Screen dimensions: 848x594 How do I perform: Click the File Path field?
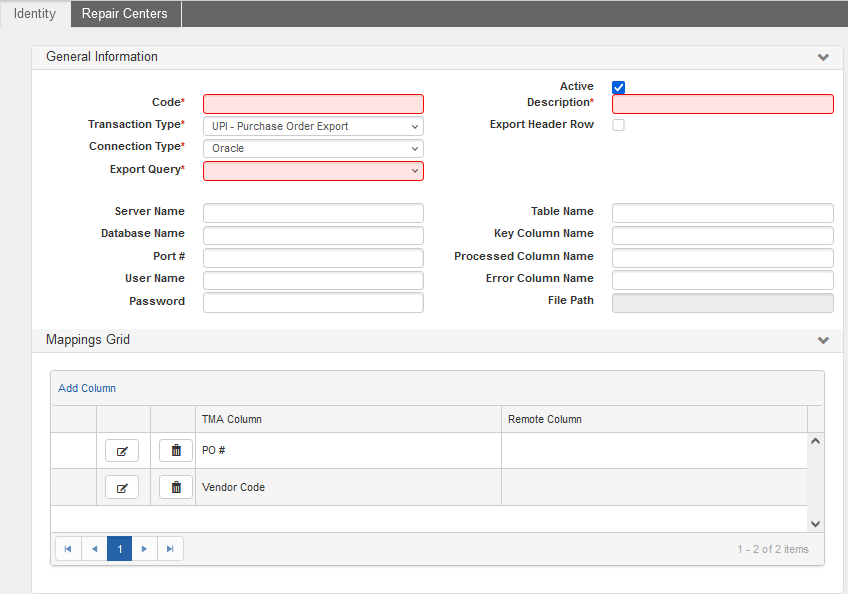723,303
